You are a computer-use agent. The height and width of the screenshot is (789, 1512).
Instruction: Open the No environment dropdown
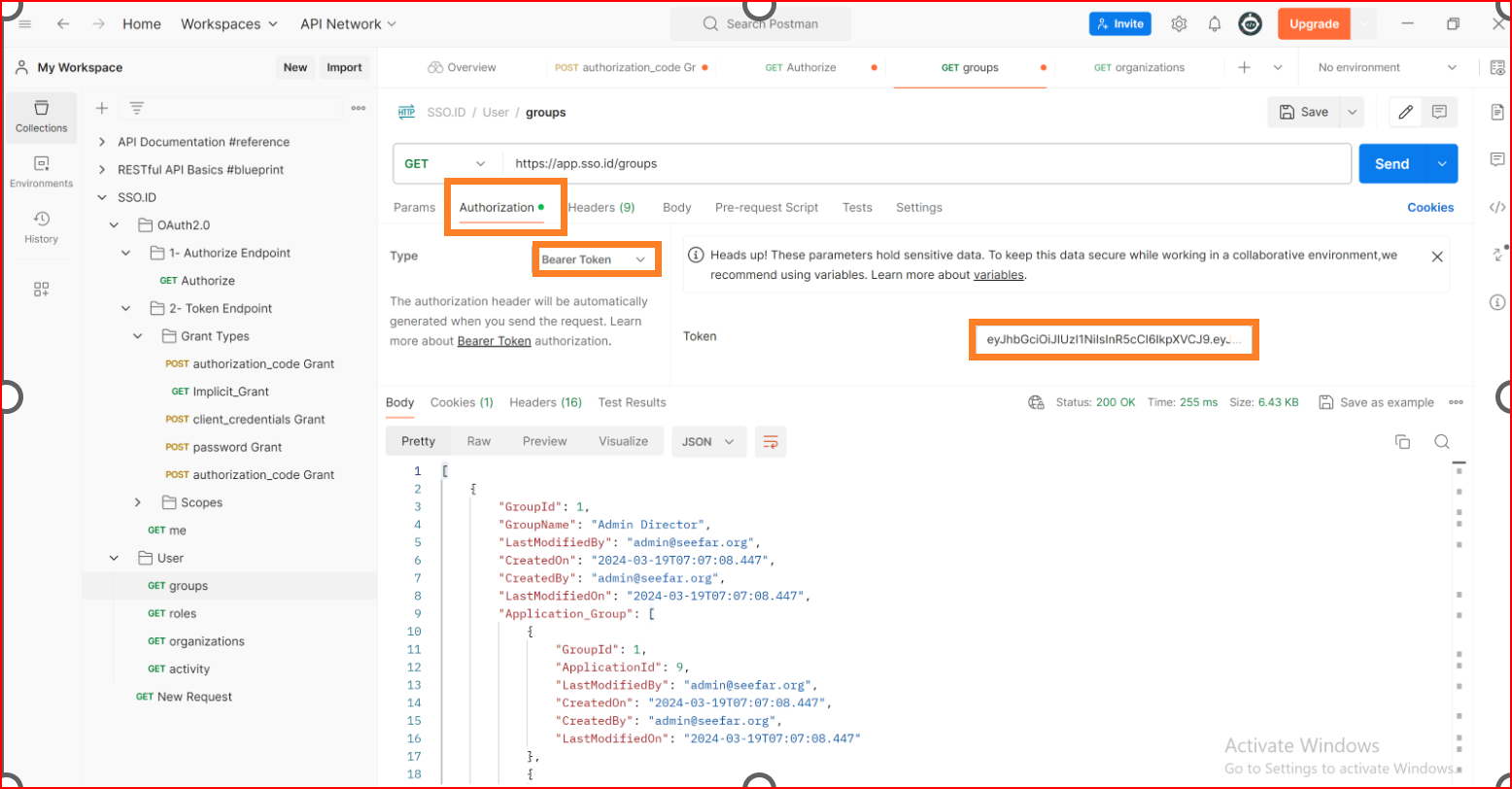point(1388,67)
